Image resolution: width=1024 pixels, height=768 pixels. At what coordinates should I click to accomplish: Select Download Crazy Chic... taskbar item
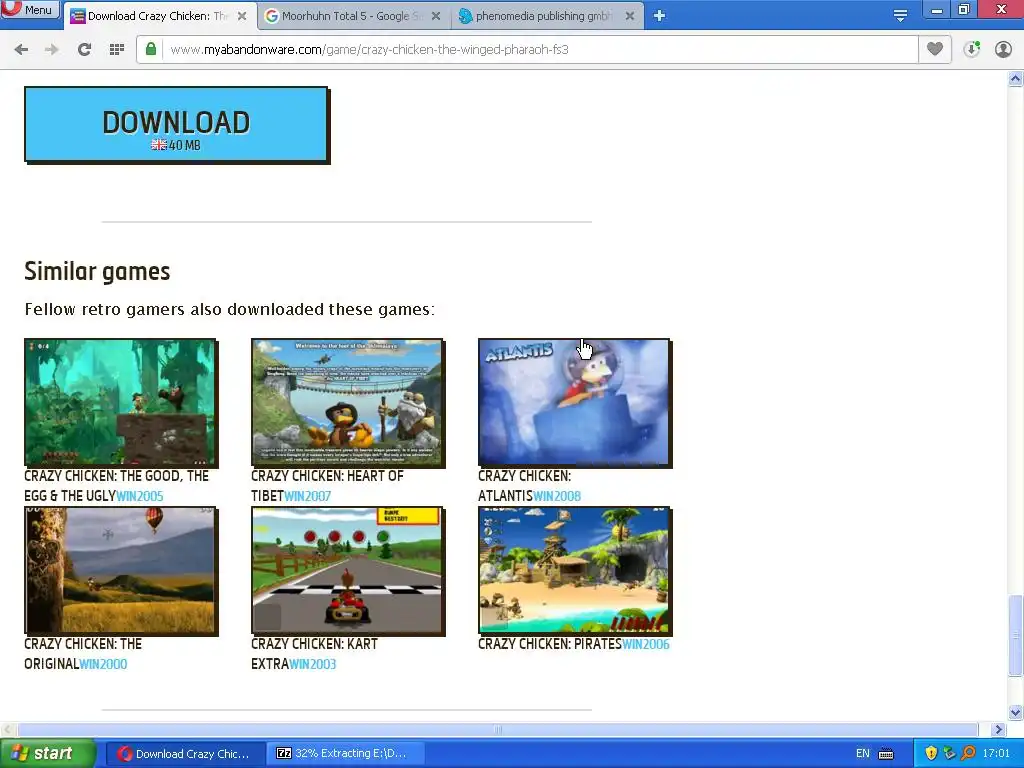tap(184, 754)
